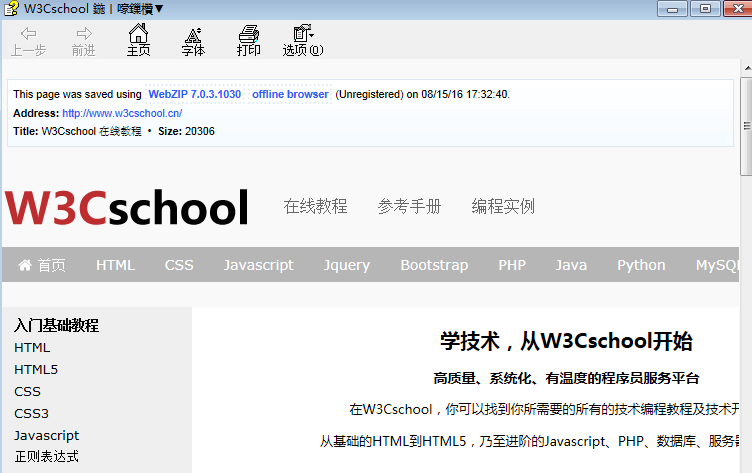Click the Size: 20306 text
The width and height of the screenshot is (752, 473).
click(x=186, y=131)
